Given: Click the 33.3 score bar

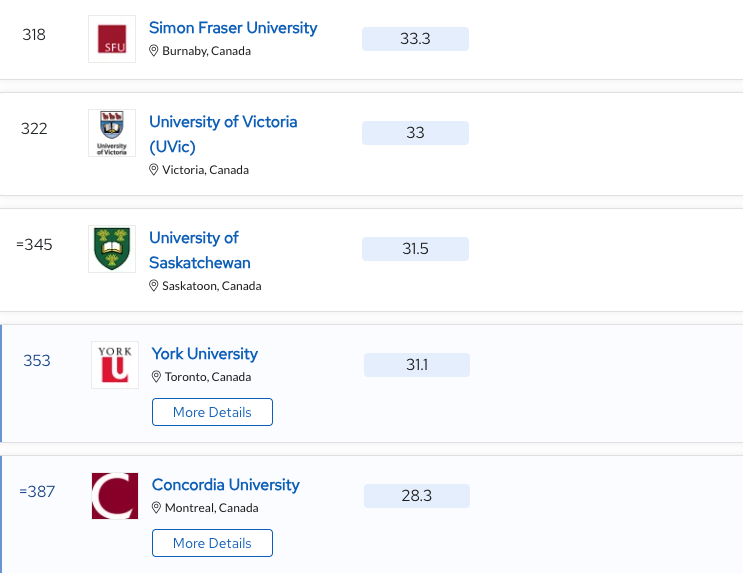Looking at the screenshot, I should [415, 39].
